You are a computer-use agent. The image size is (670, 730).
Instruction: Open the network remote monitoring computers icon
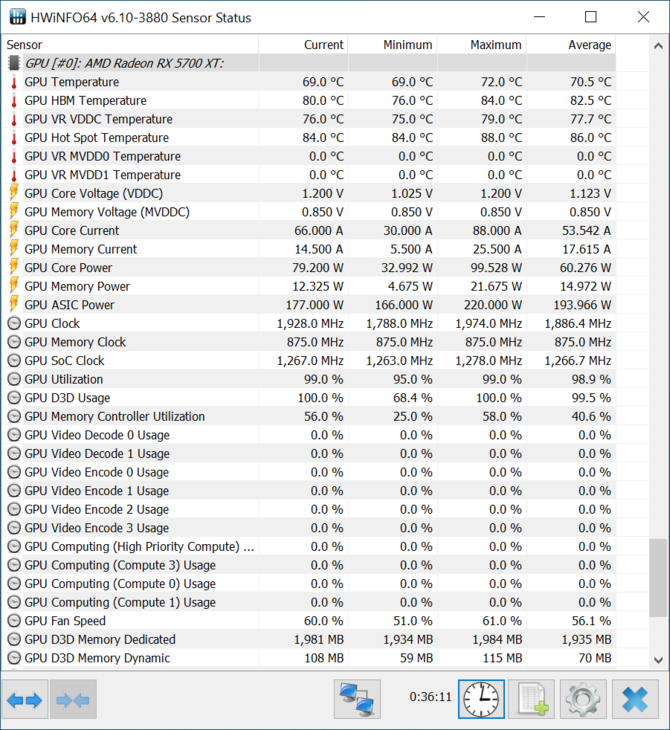357,699
